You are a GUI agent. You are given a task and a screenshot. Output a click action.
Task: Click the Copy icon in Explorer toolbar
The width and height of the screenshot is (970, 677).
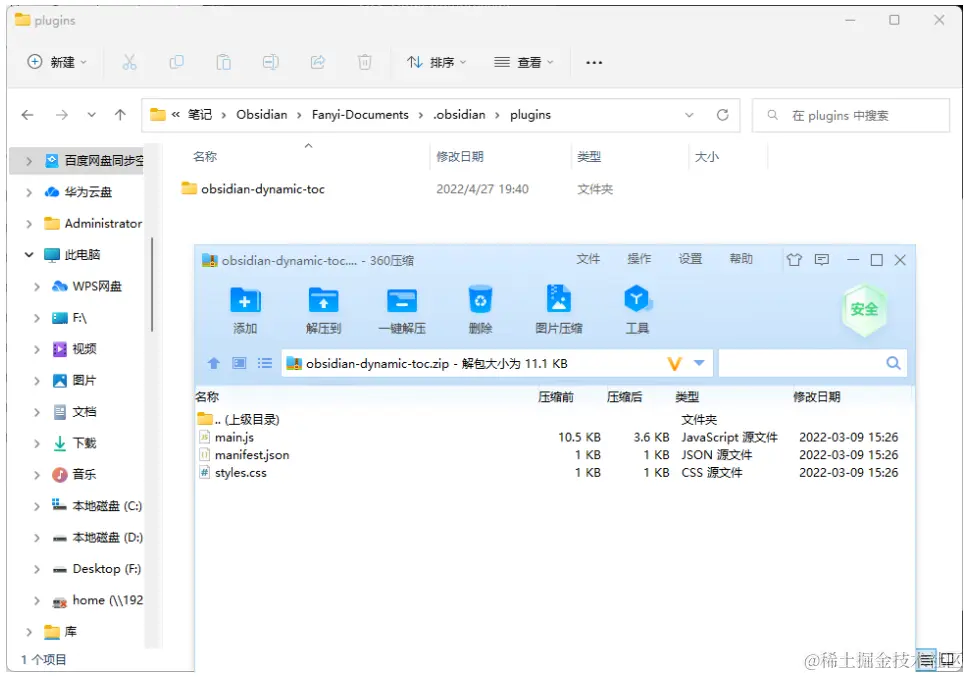pyautogui.click(x=176, y=62)
